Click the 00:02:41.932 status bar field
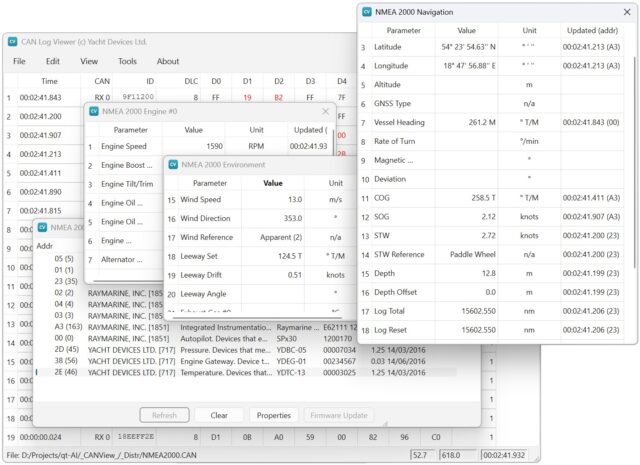The height and width of the screenshot is (465, 640). [504, 455]
